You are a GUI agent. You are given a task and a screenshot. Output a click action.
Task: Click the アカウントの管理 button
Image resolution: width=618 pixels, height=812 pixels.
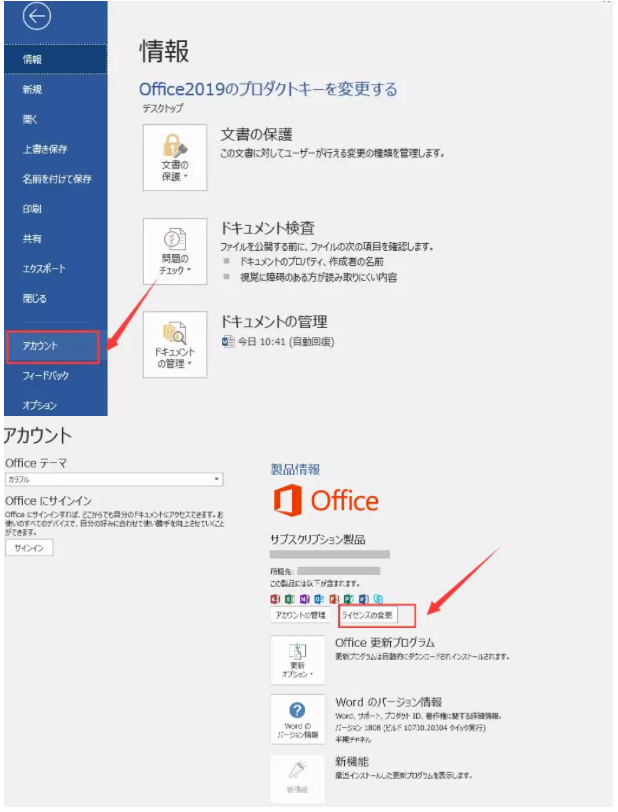click(300, 615)
